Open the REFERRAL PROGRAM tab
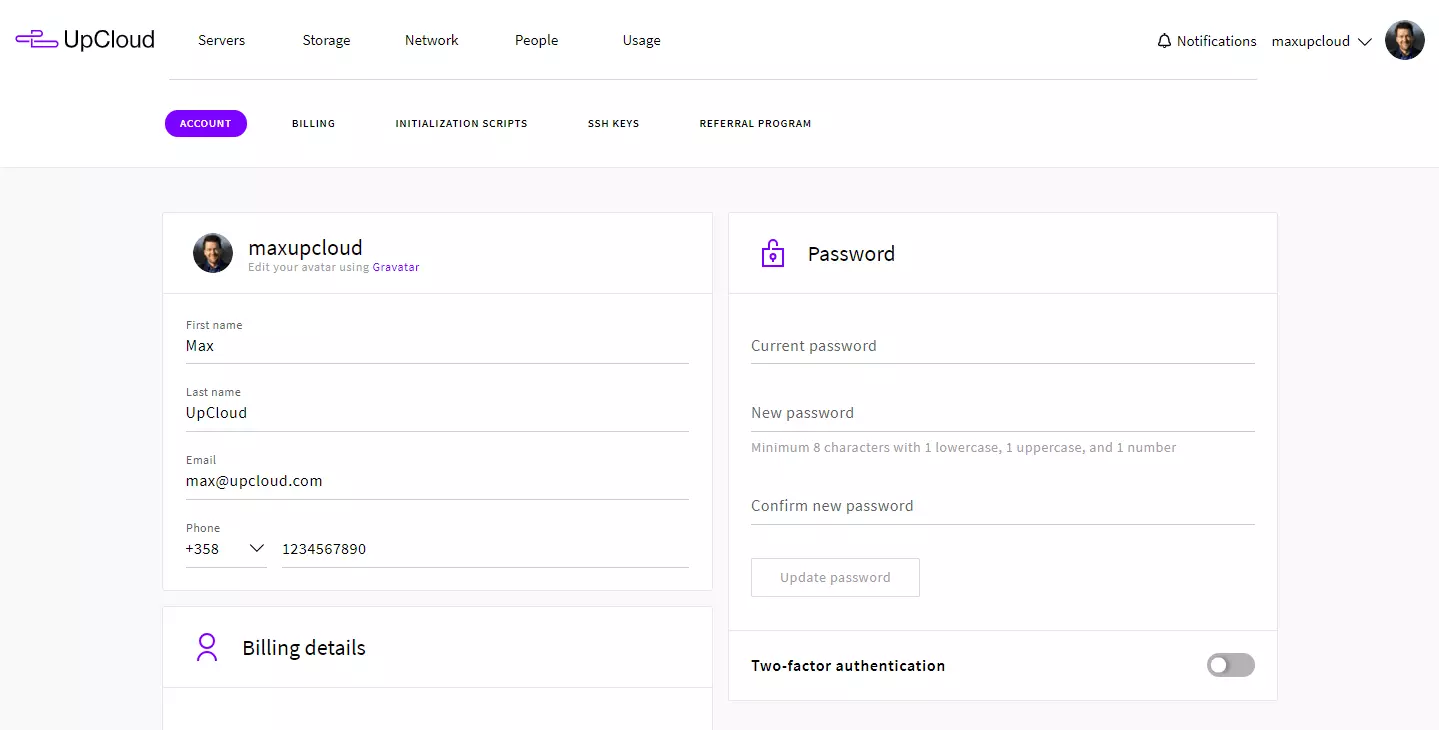The width and height of the screenshot is (1439, 730). point(755,123)
